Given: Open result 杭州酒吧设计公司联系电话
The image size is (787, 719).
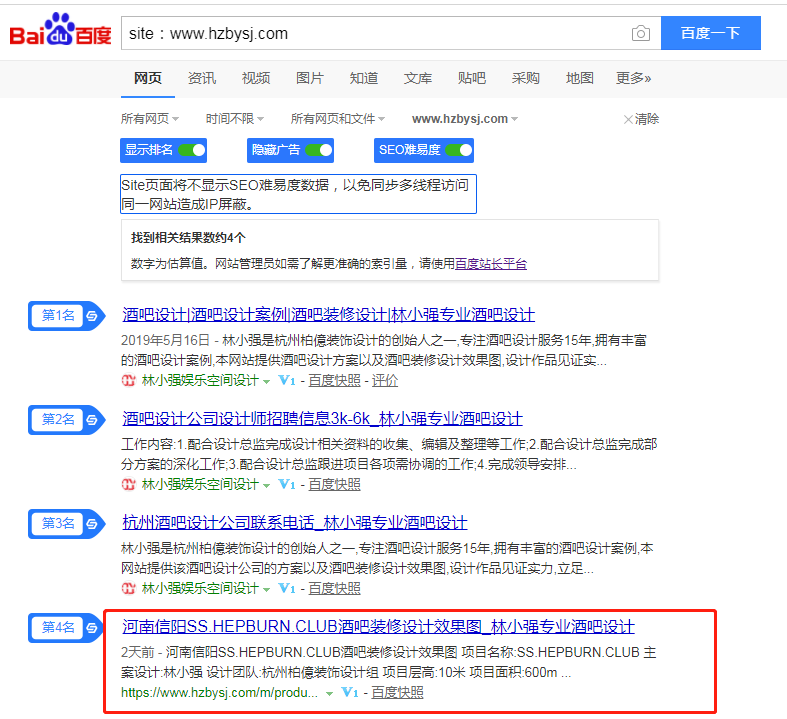Looking at the screenshot, I should pos(295,523).
